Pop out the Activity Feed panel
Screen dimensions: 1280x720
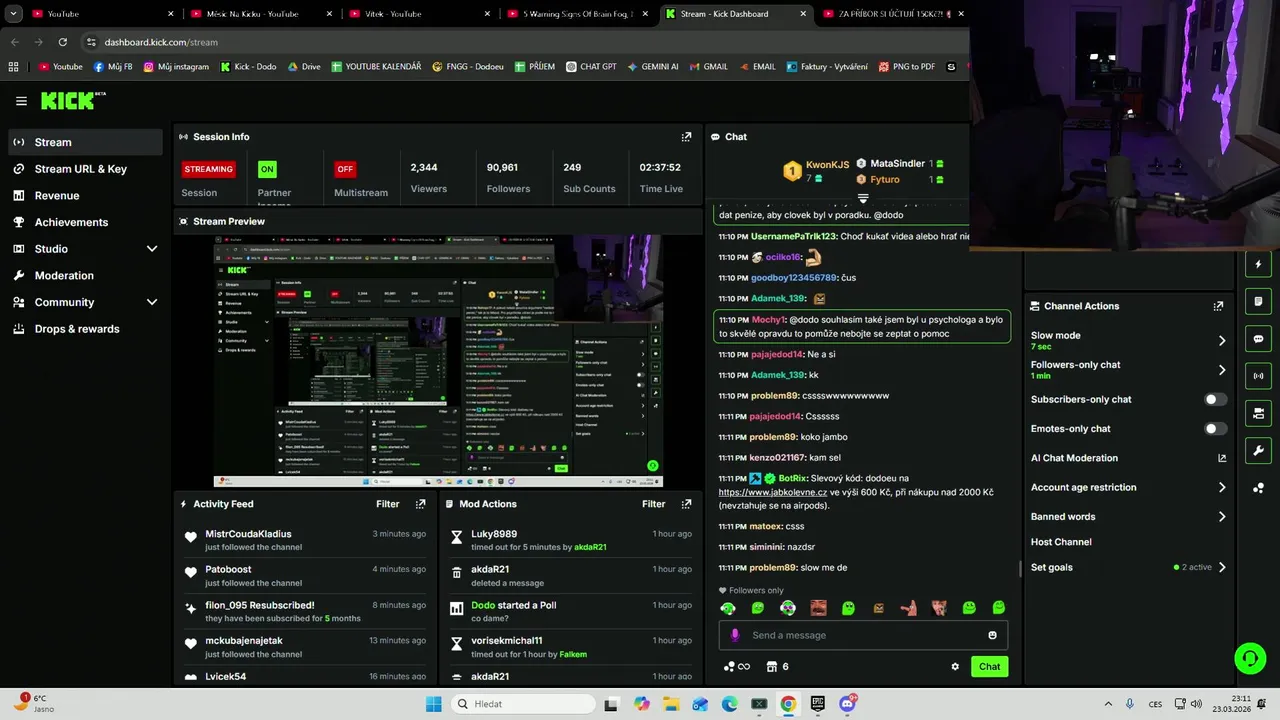(x=420, y=504)
